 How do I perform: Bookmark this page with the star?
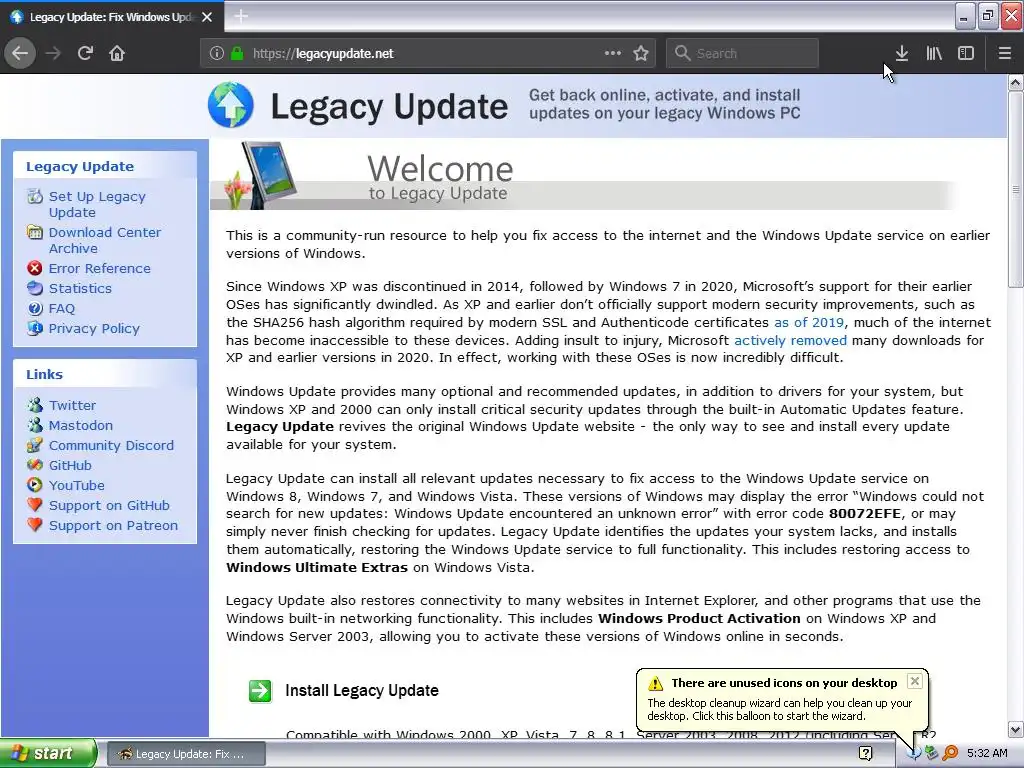(x=641, y=54)
